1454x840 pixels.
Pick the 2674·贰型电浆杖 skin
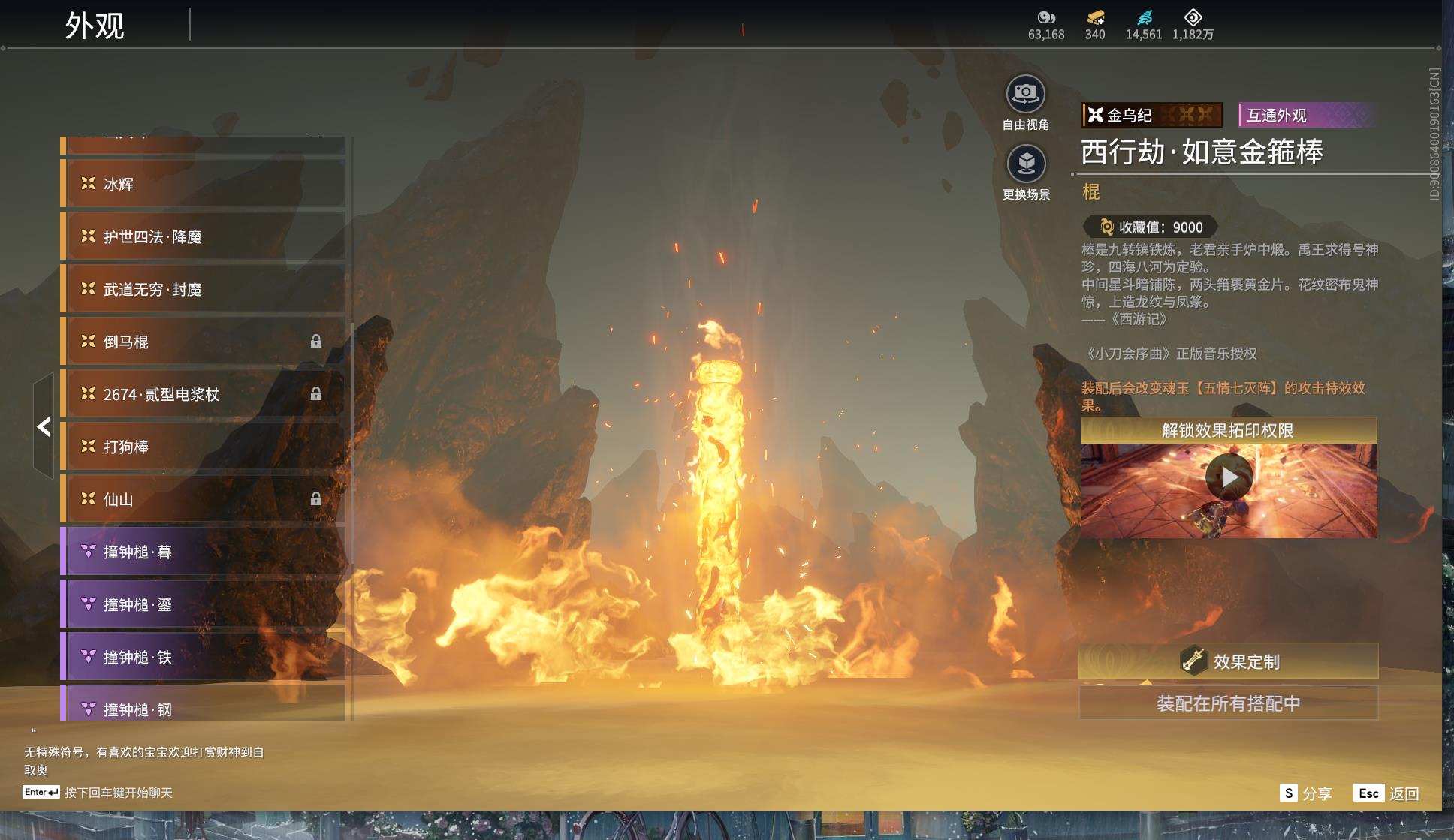point(203,394)
